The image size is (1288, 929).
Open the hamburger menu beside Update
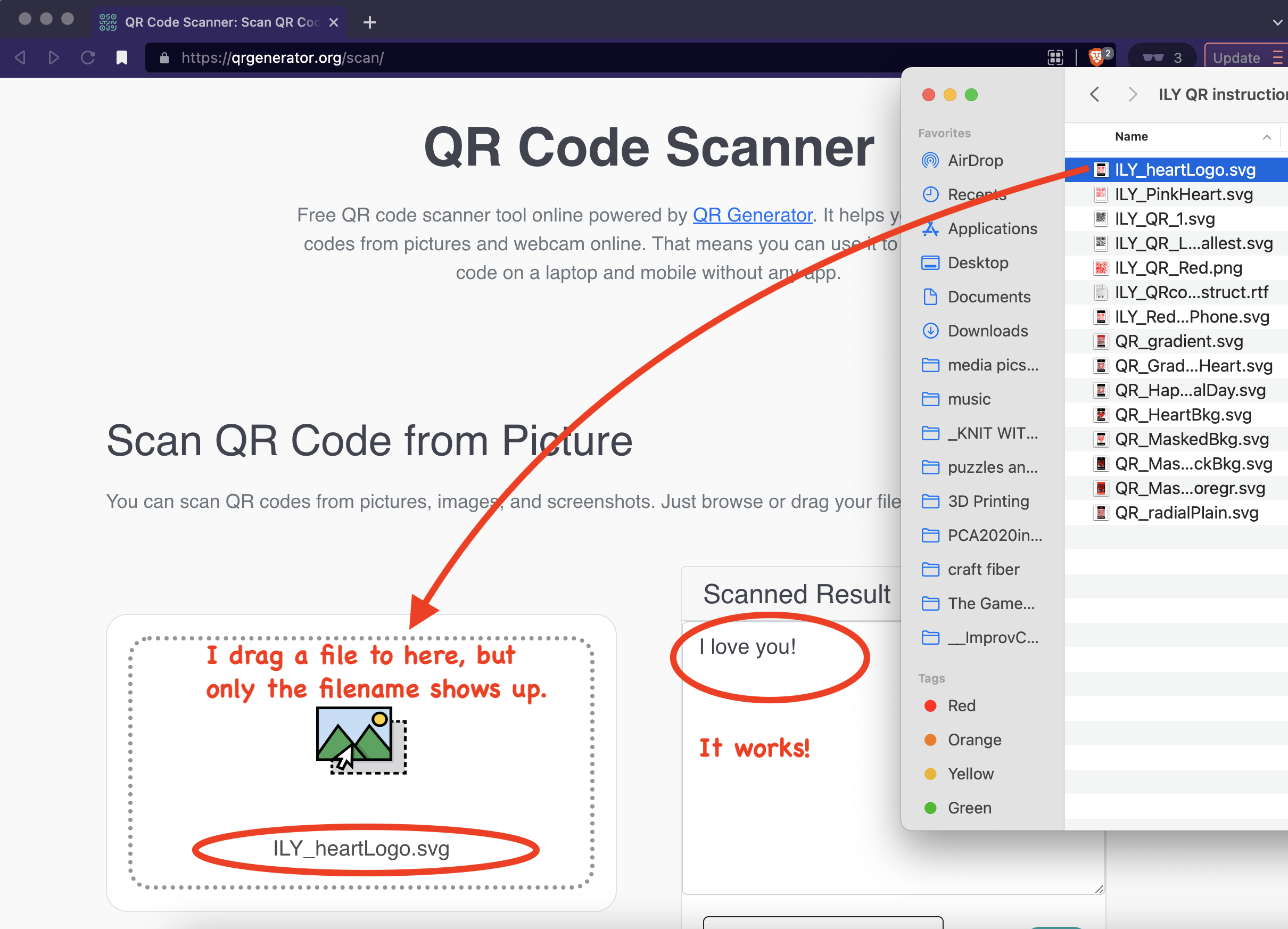tap(1279, 57)
